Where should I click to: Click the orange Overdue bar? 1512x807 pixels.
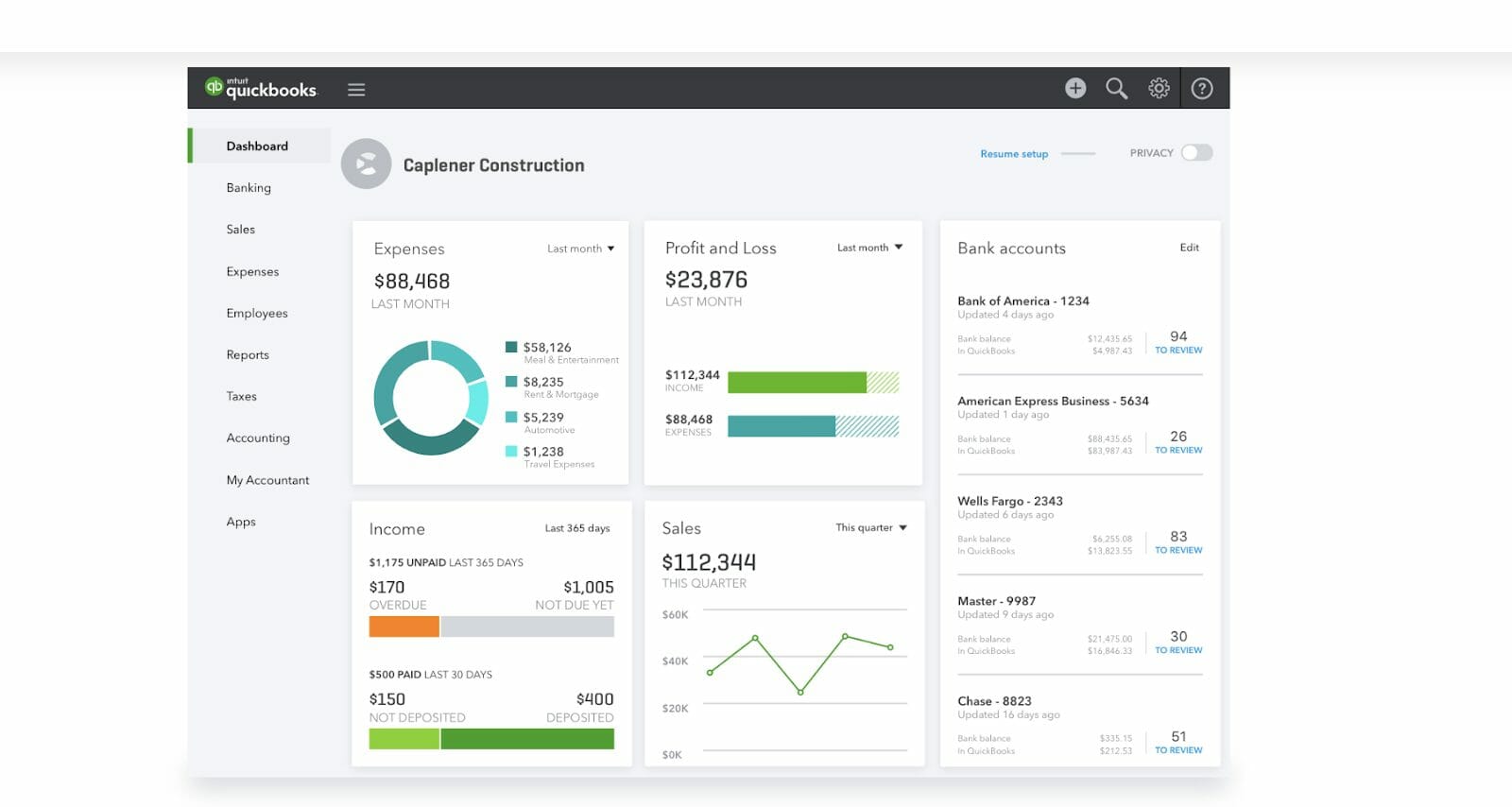404,627
